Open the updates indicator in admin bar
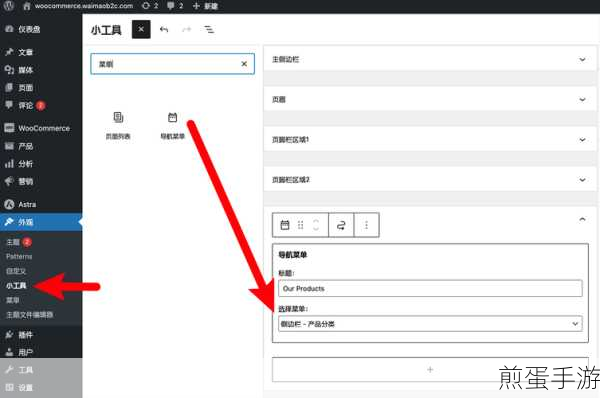 [150, 6]
